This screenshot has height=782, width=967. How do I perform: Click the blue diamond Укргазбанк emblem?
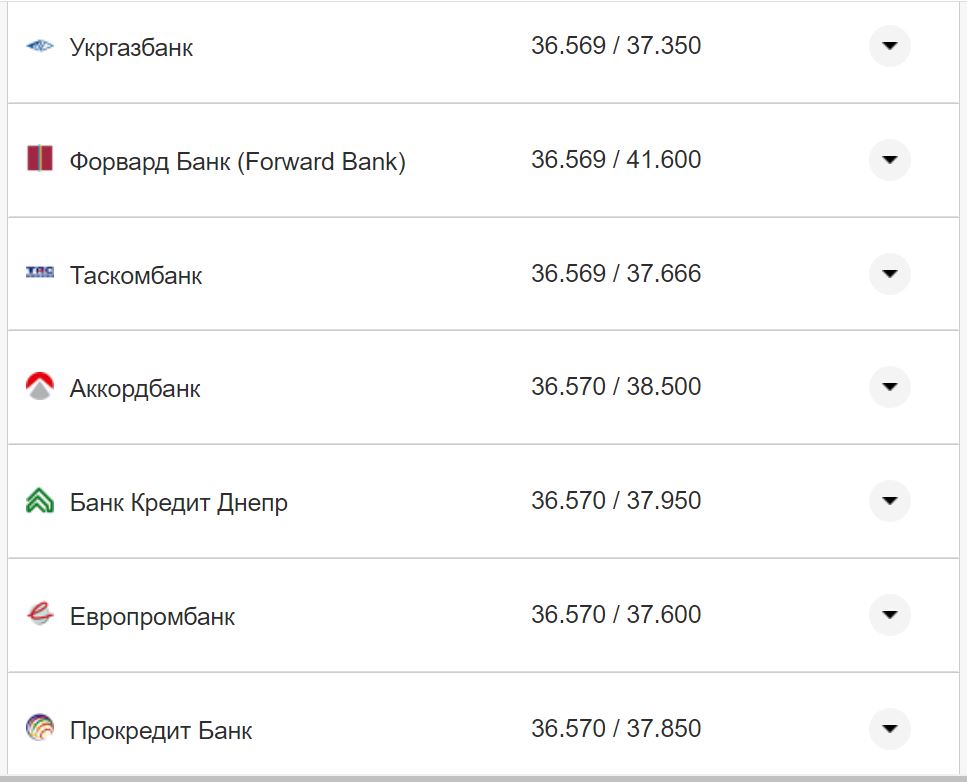pos(39,45)
